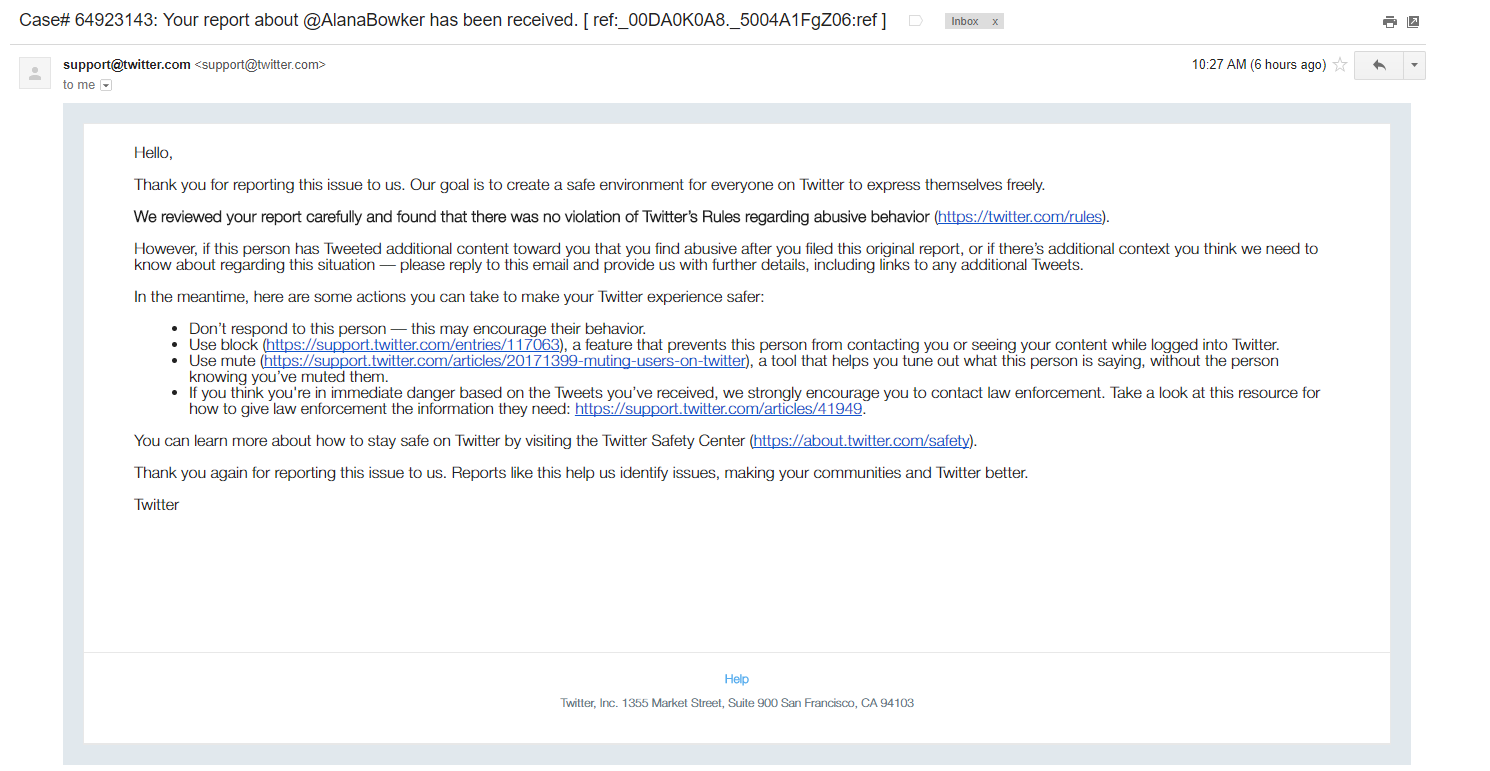The height and width of the screenshot is (771, 1490).
Task: Star this message from support@twitter.com
Action: coord(1340,65)
